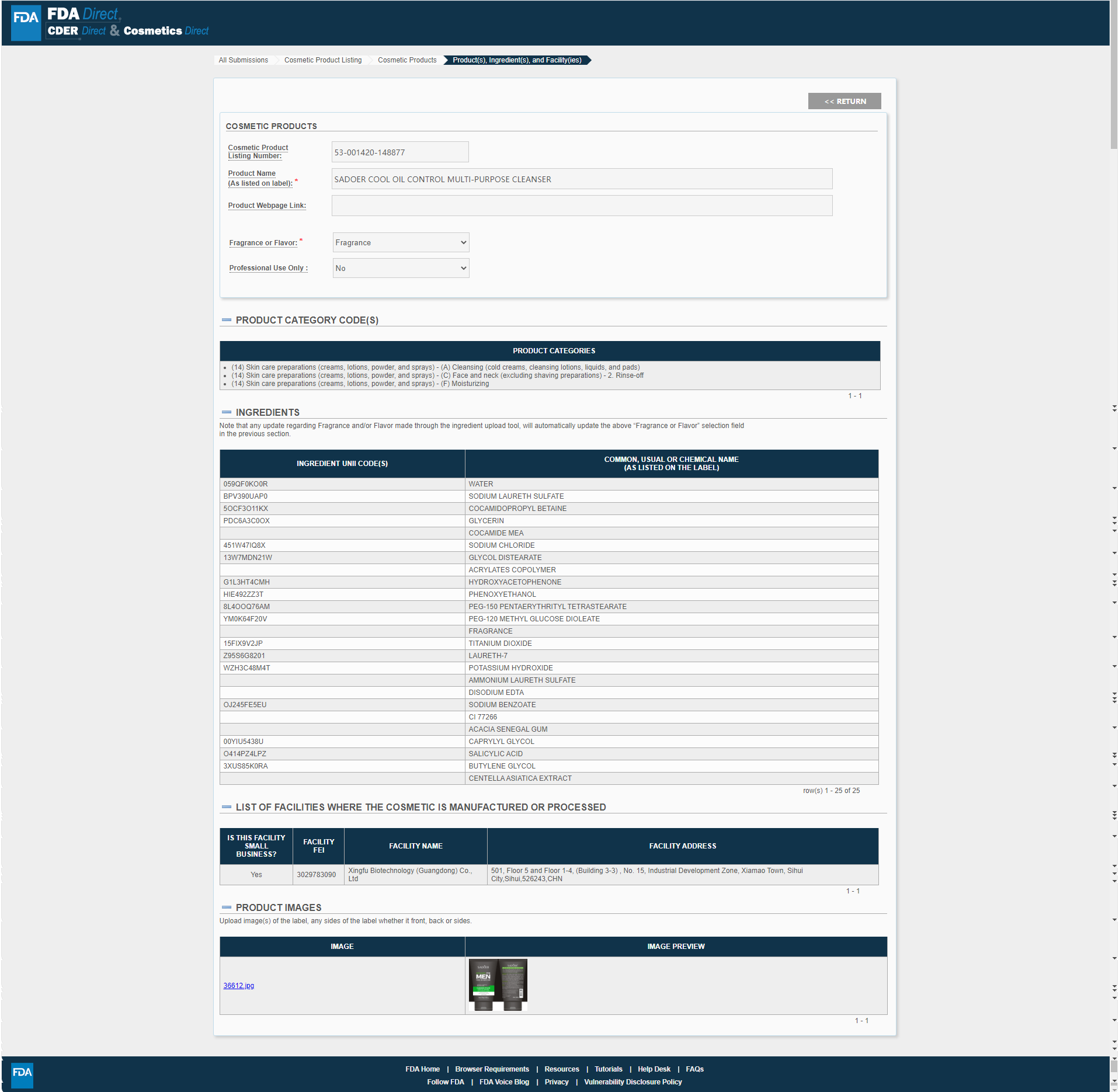Open Vulnerability Disclosure Policy link

(633, 1082)
